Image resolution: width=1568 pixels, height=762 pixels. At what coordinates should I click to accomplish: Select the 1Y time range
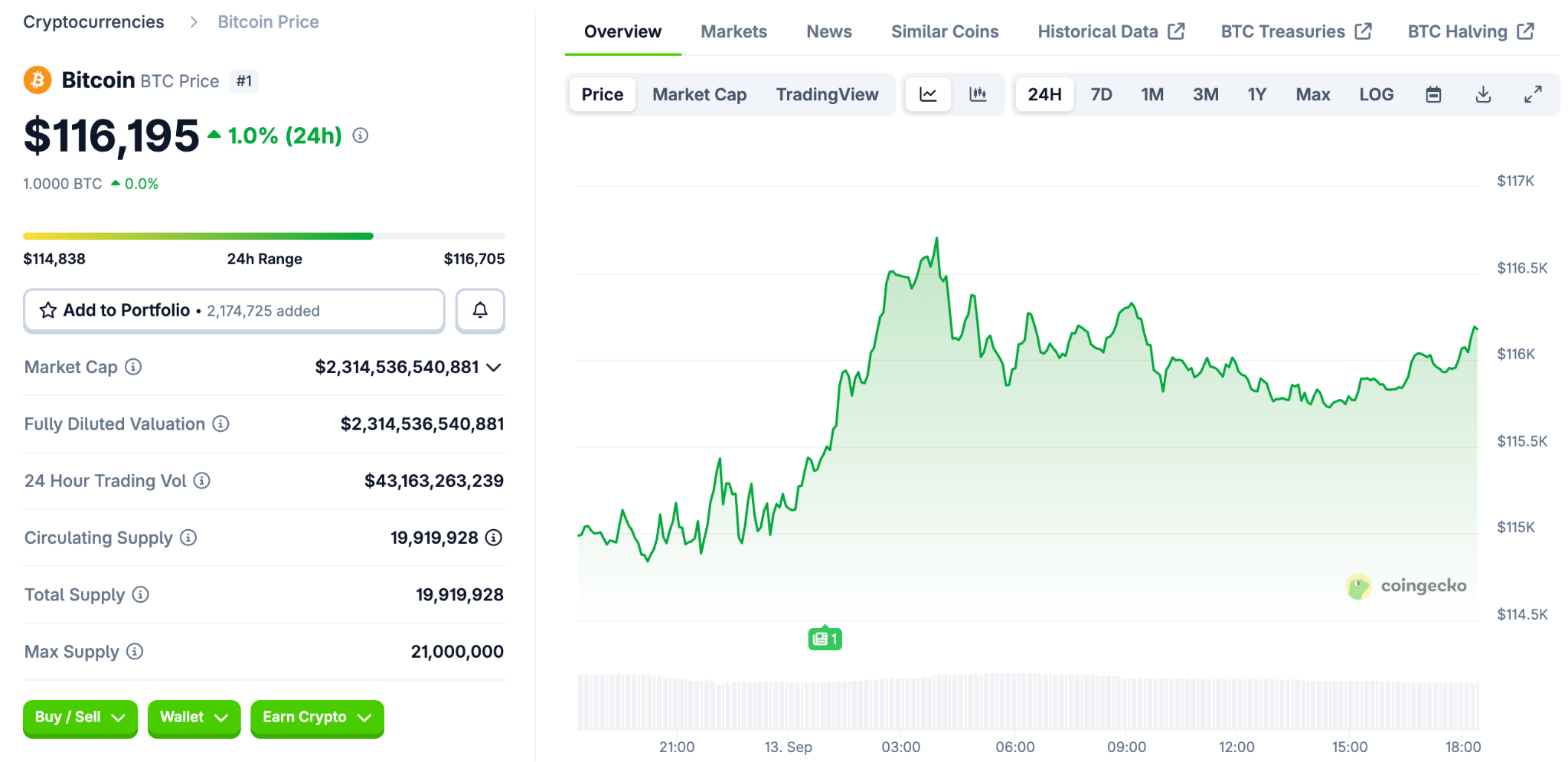(x=1256, y=94)
